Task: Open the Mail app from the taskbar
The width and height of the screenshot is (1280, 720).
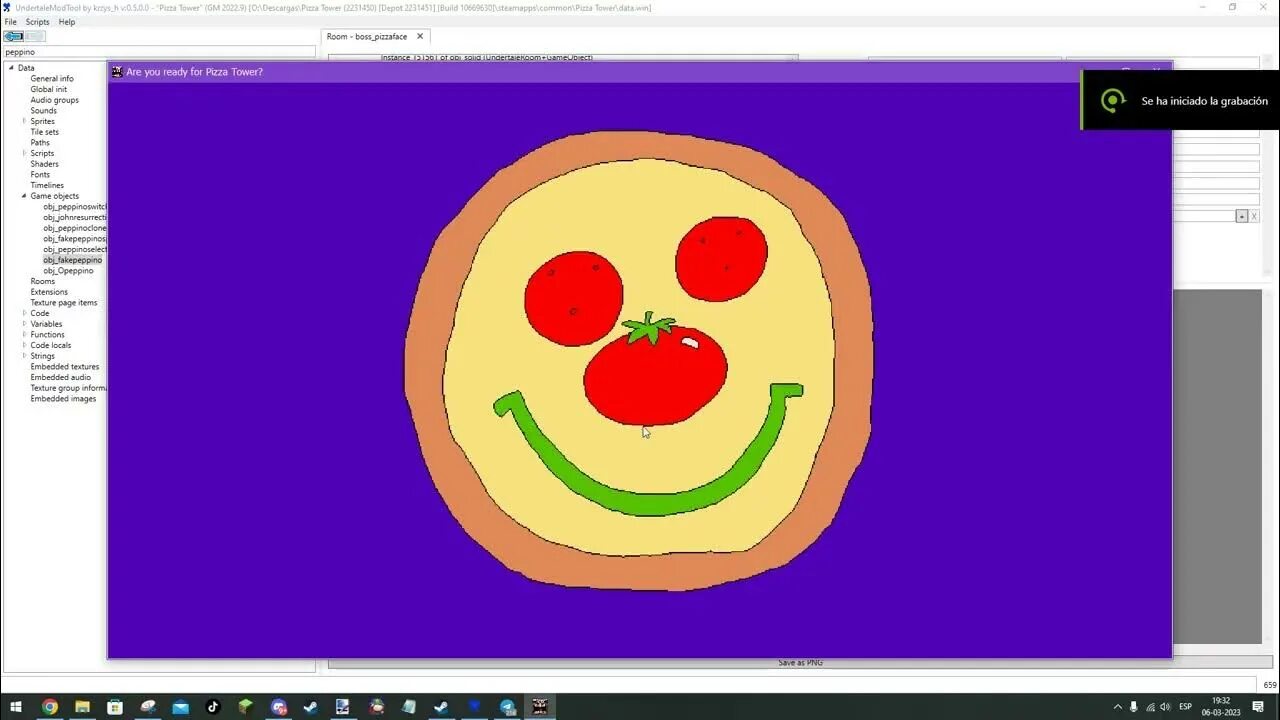Action: point(180,707)
